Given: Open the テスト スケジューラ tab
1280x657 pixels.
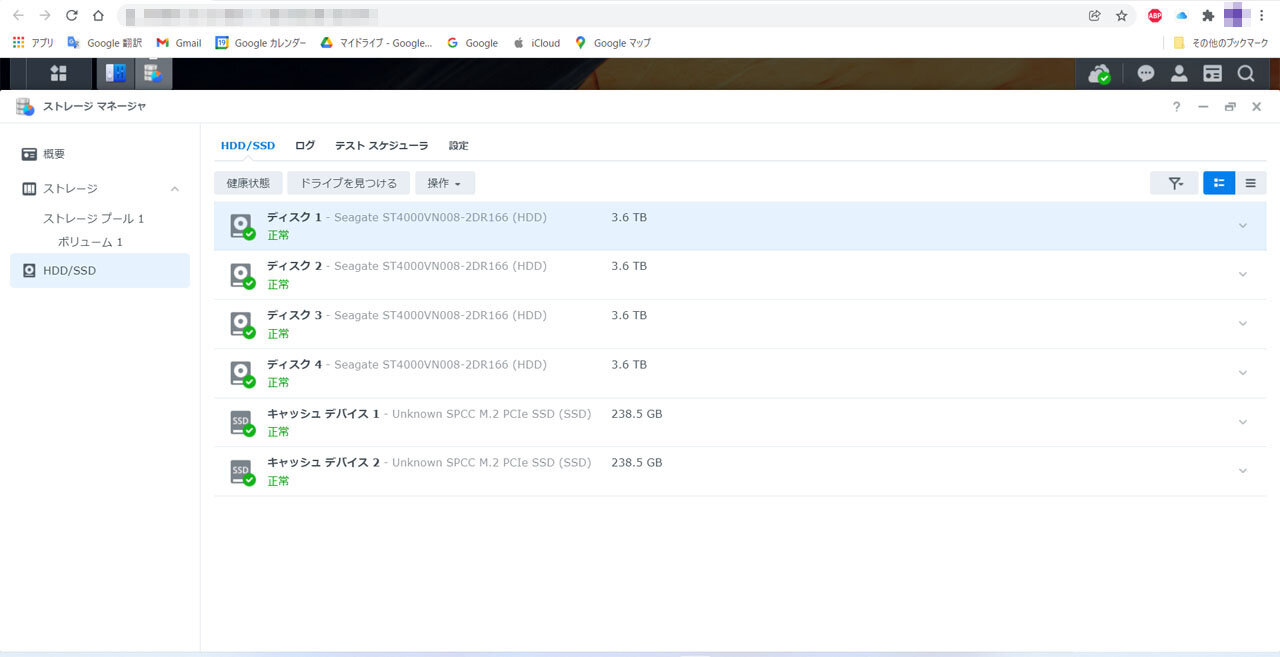Looking at the screenshot, I should pyautogui.click(x=381, y=145).
